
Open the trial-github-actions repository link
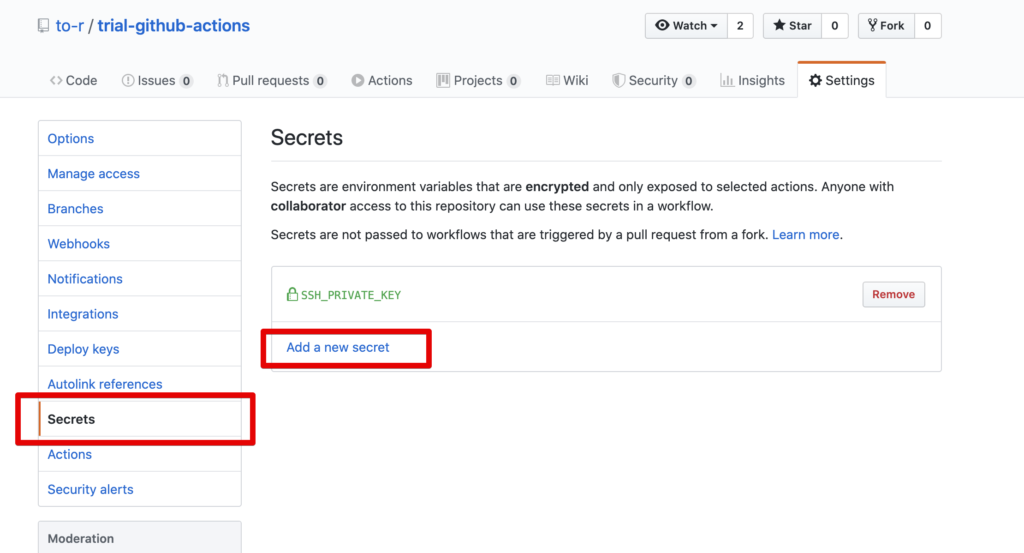point(174,25)
